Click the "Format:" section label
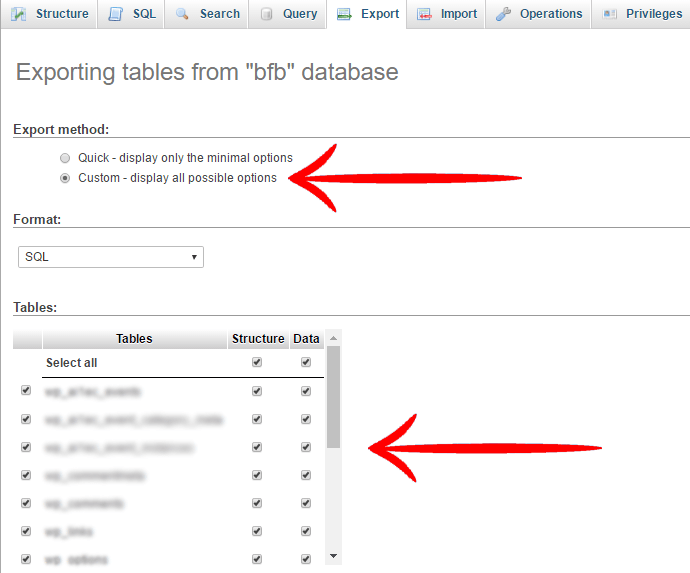This screenshot has height=573, width=690. [37, 219]
